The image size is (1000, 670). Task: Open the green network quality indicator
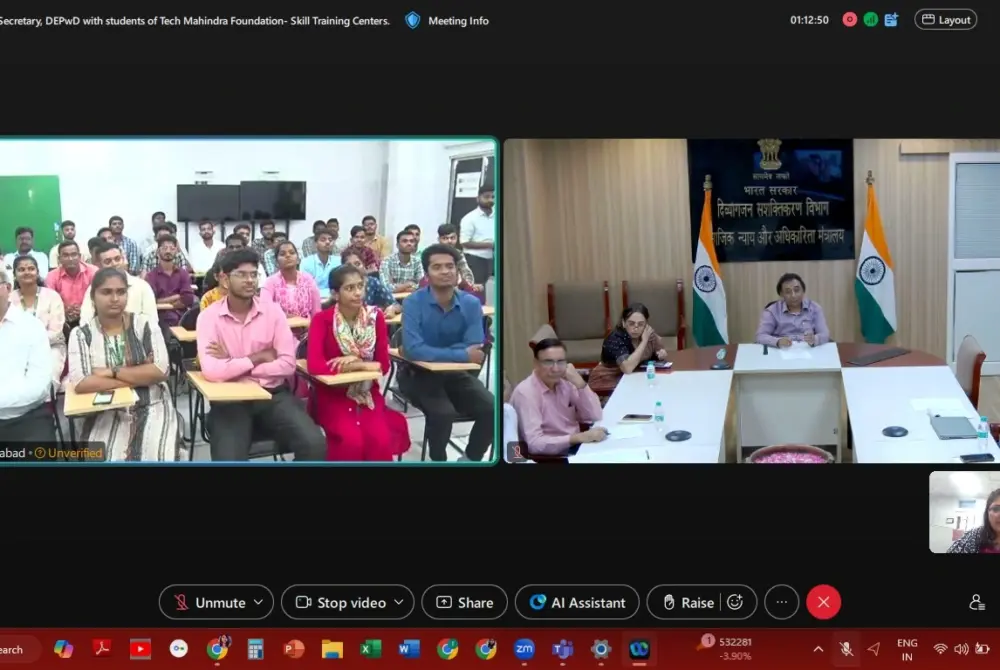[x=870, y=20]
